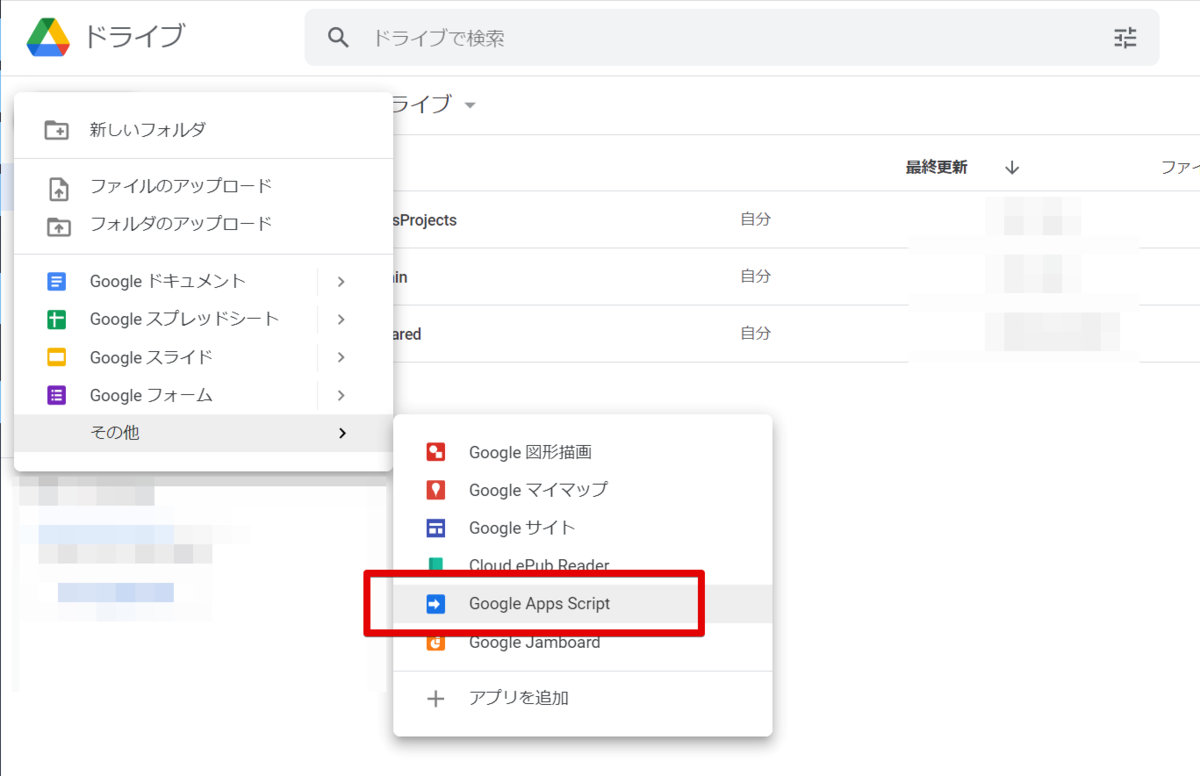Click the Google ドキュメント icon
Image resolution: width=1200 pixels, height=776 pixels.
point(57,282)
